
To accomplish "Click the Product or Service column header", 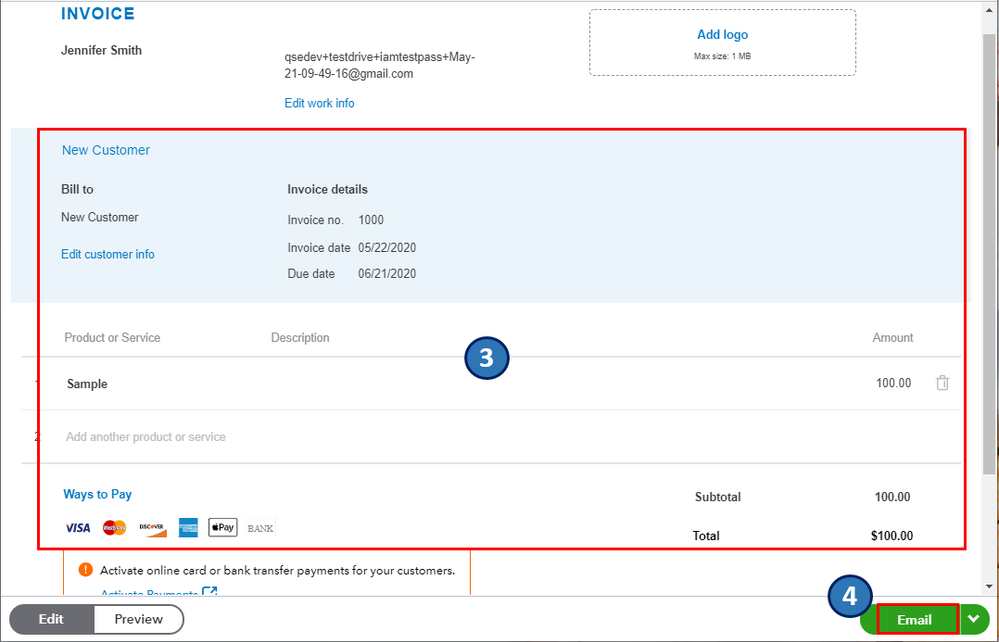I will [112, 338].
